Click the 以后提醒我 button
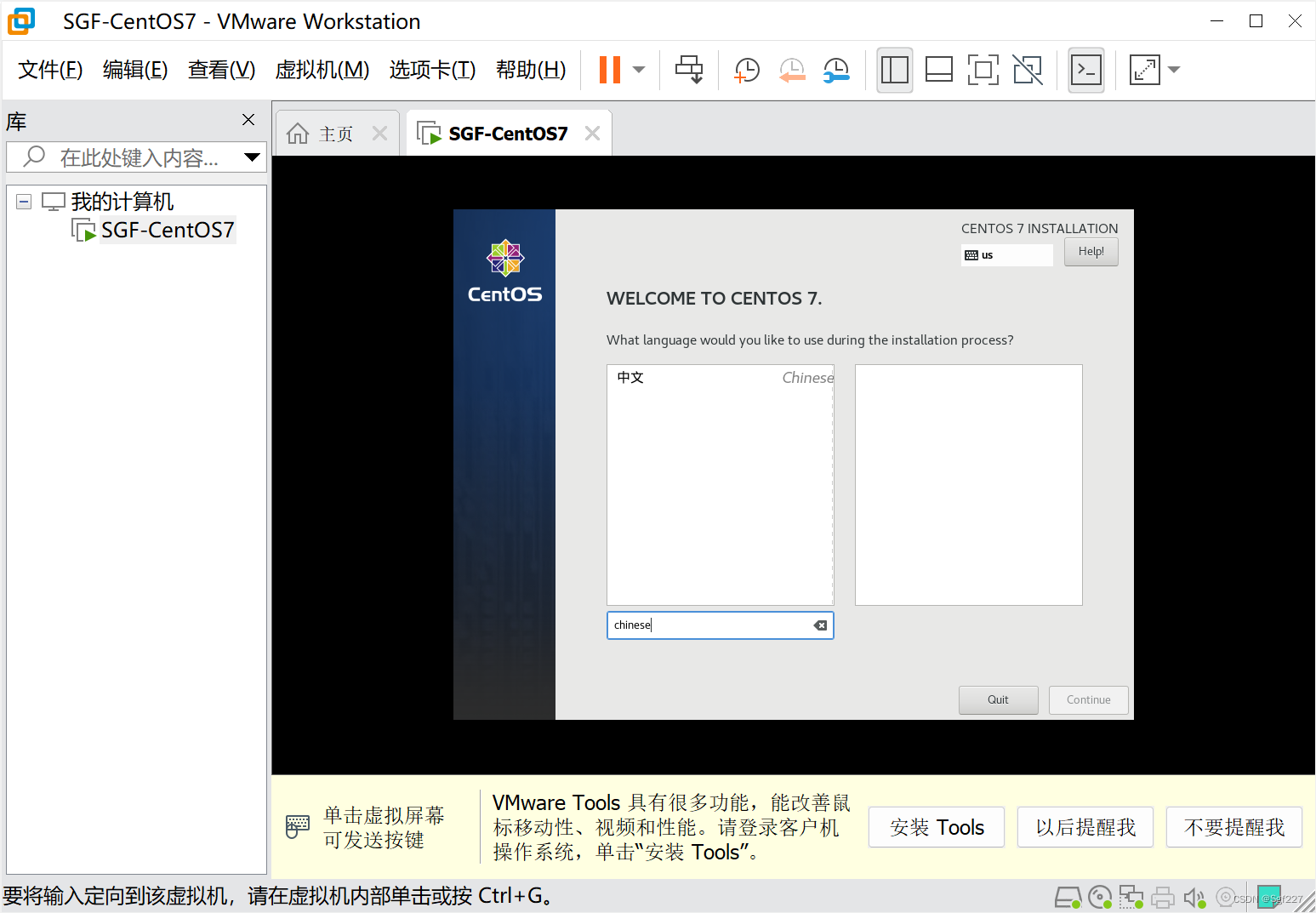1316x913 pixels. click(x=1085, y=827)
